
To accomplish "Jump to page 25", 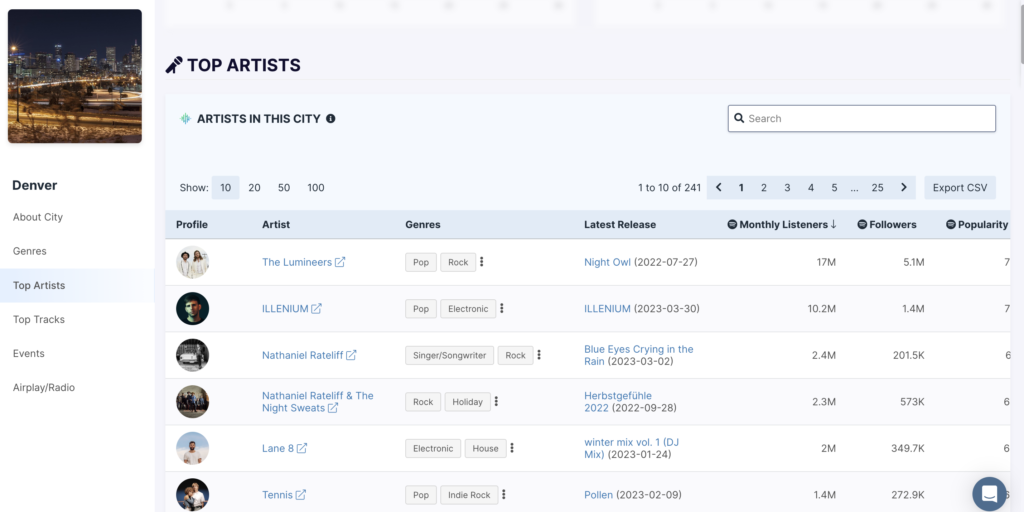I will tap(877, 187).
